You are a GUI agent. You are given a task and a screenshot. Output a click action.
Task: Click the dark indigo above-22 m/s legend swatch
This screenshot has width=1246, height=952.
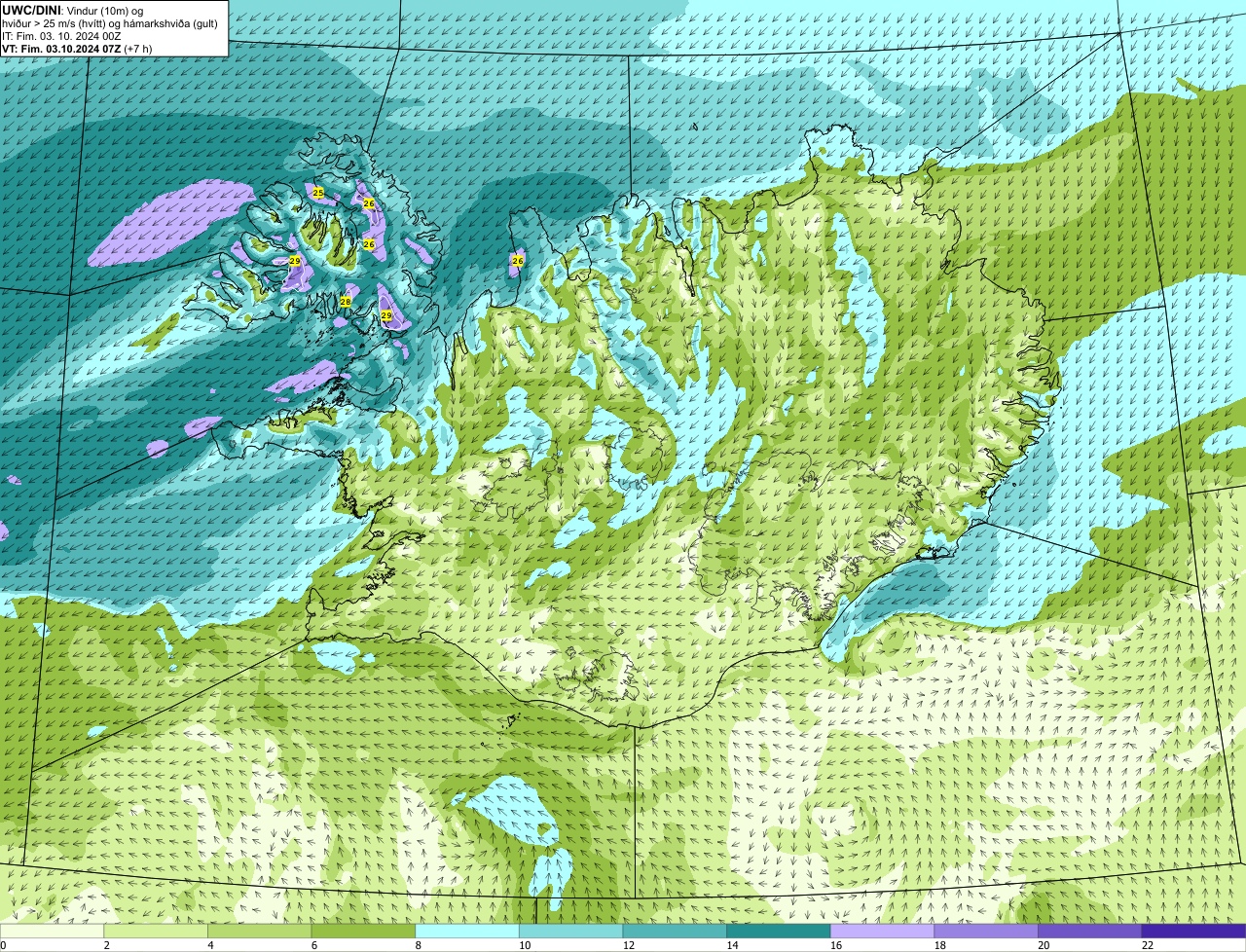click(1193, 931)
